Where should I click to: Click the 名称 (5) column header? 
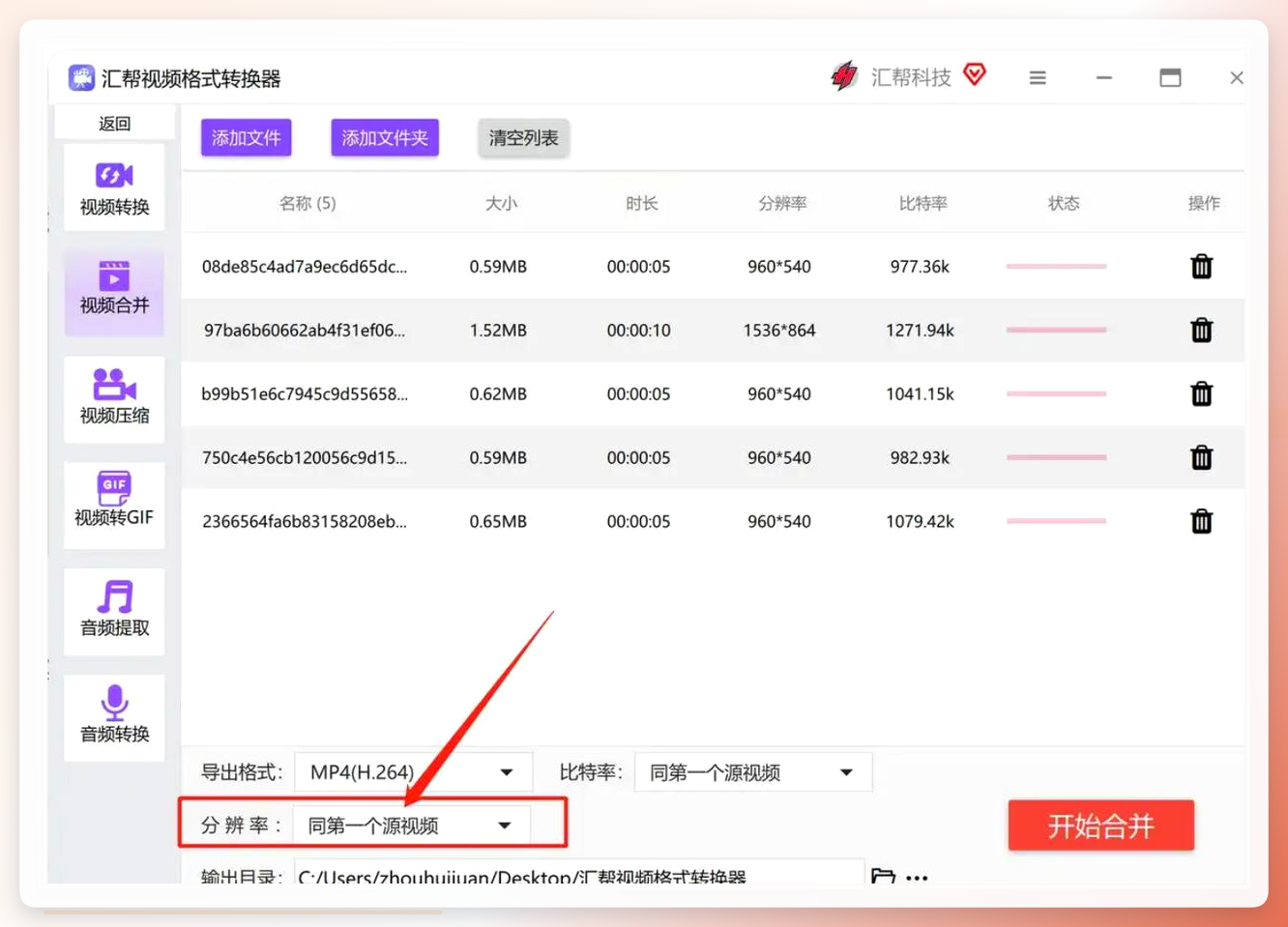[307, 203]
